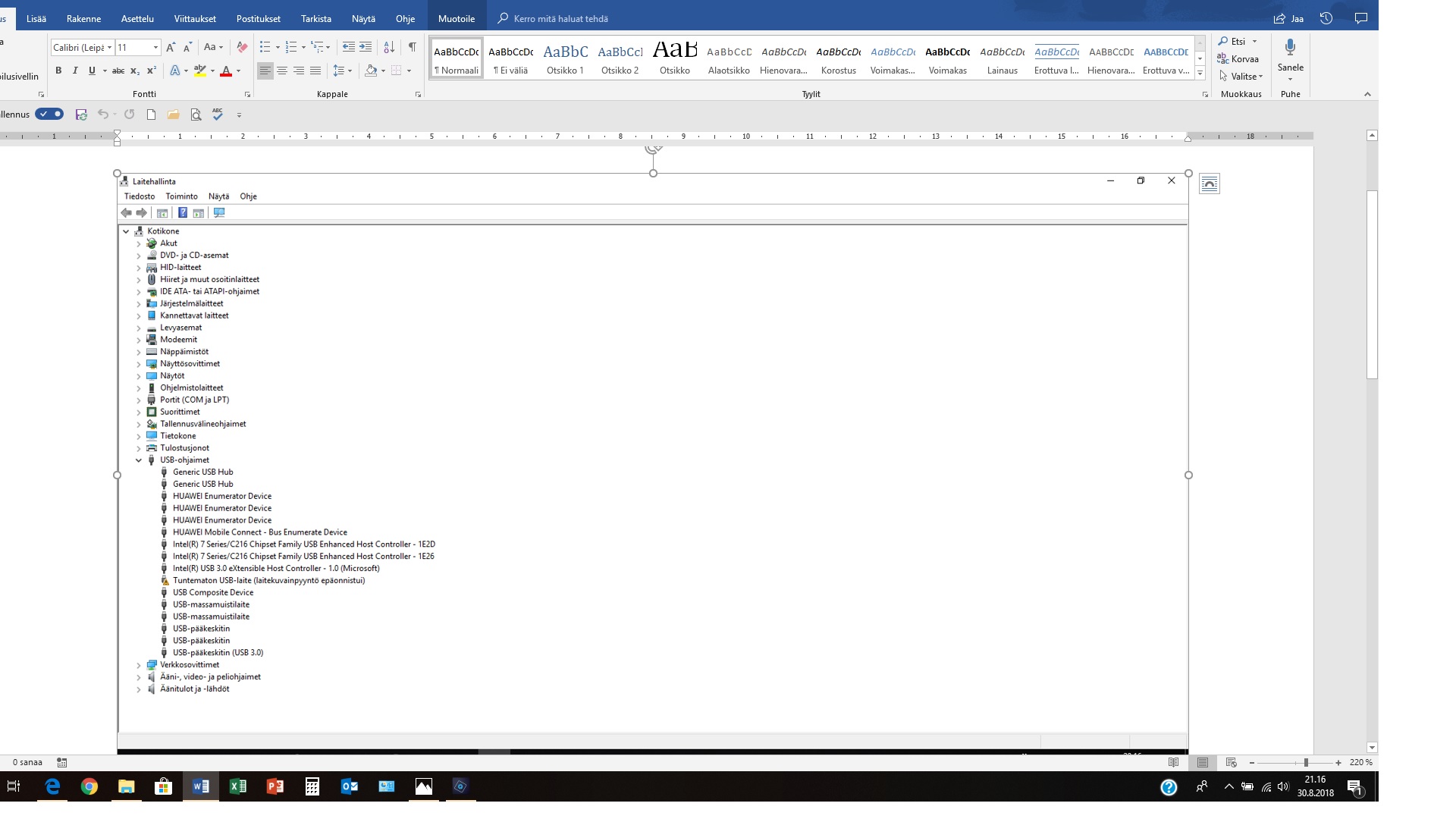Open bullet list style dropdown

pos(278,47)
